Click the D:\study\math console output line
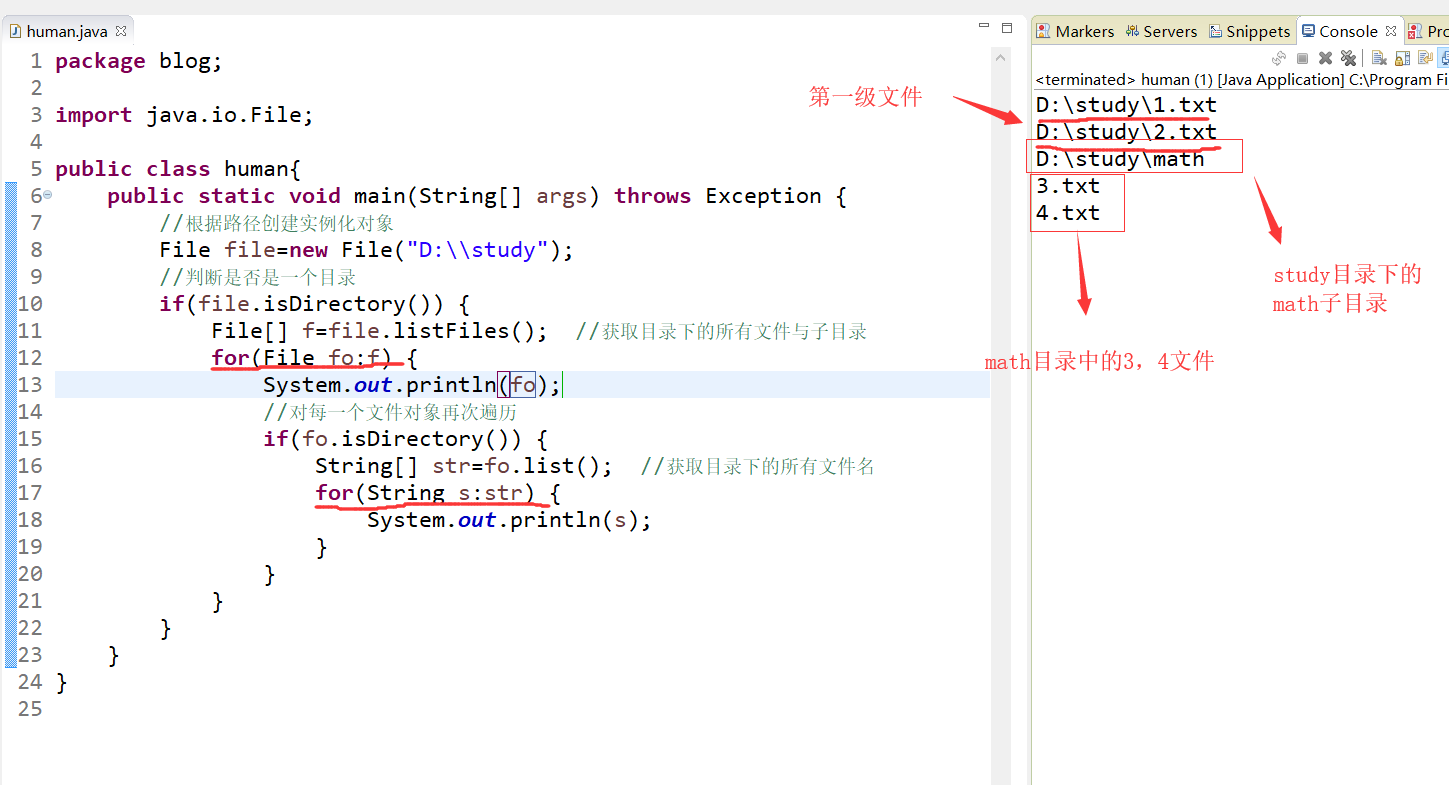The width and height of the screenshot is (1449, 785). coord(1120,159)
